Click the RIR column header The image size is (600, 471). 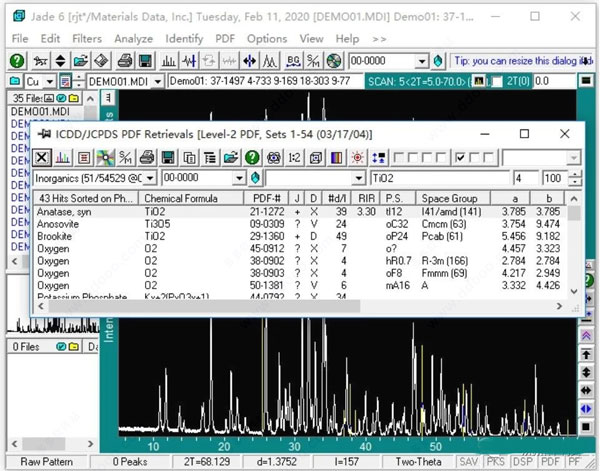point(366,198)
